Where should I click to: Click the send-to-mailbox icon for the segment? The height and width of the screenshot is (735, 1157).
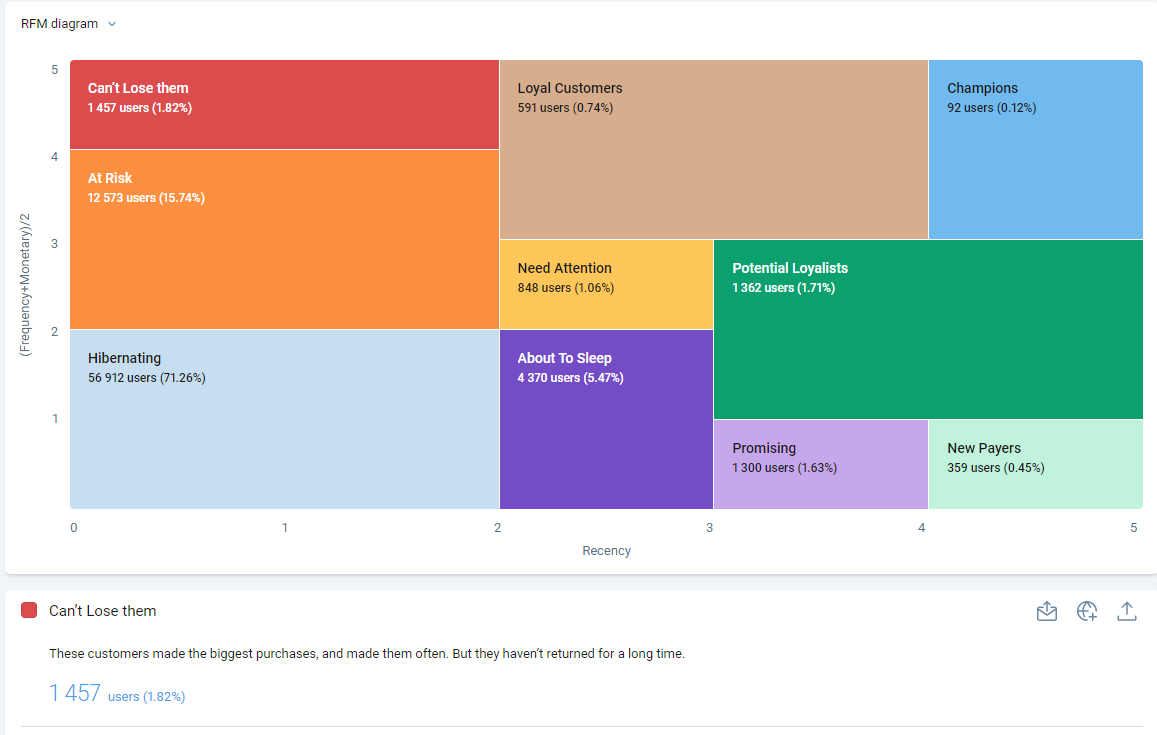tap(1046, 611)
